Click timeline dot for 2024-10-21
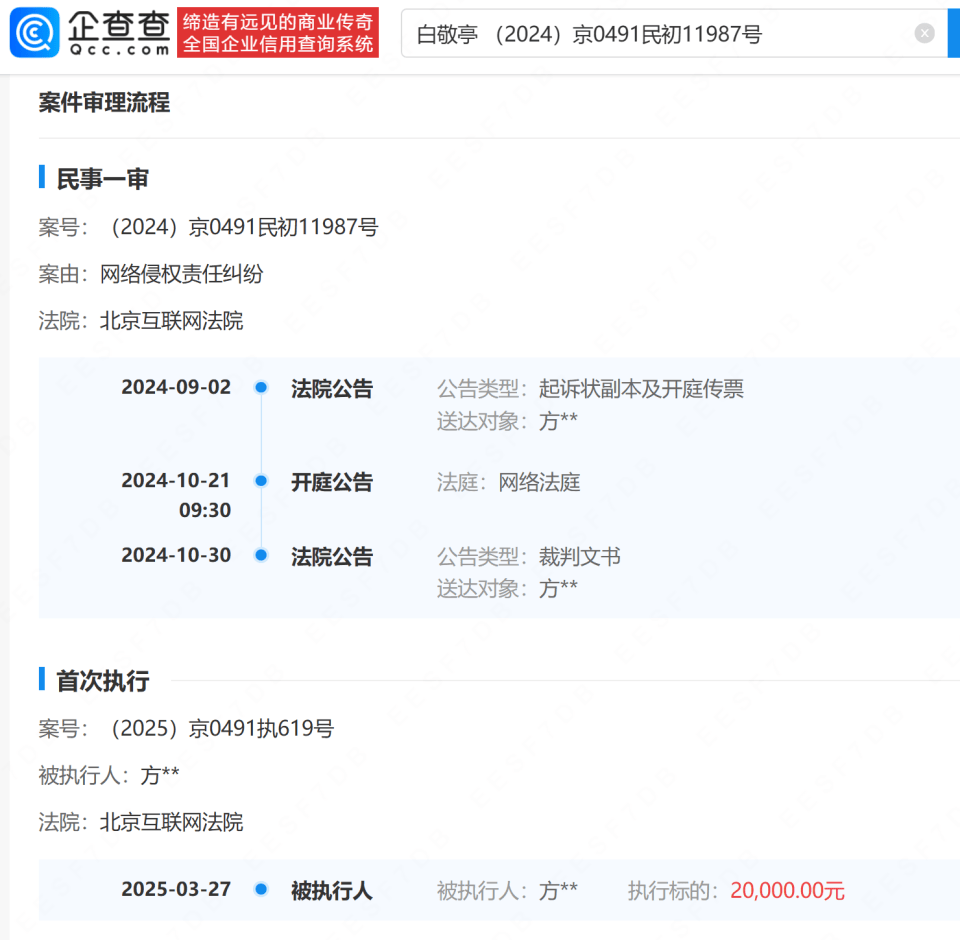This screenshot has height=940, width=960. pos(261,481)
